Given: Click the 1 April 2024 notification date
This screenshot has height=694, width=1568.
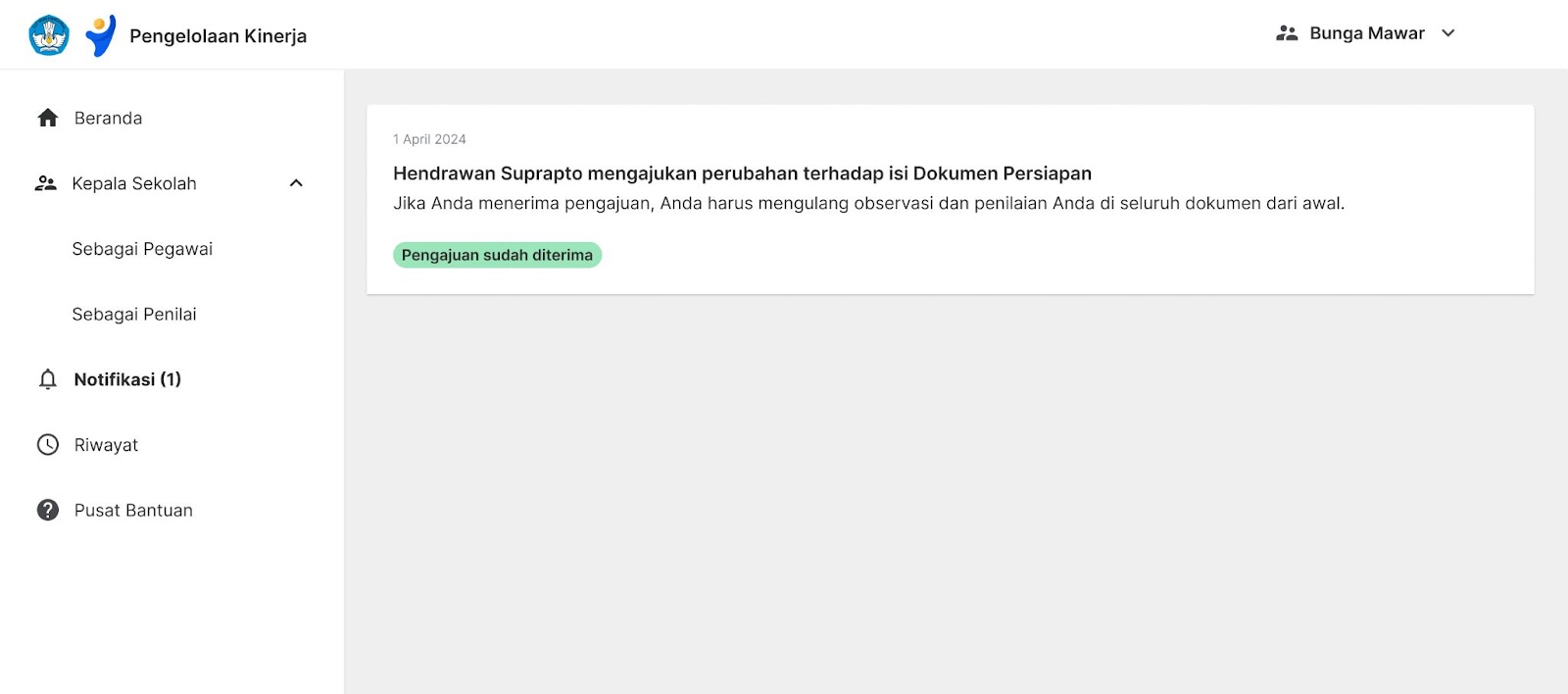Looking at the screenshot, I should (x=429, y=139).
